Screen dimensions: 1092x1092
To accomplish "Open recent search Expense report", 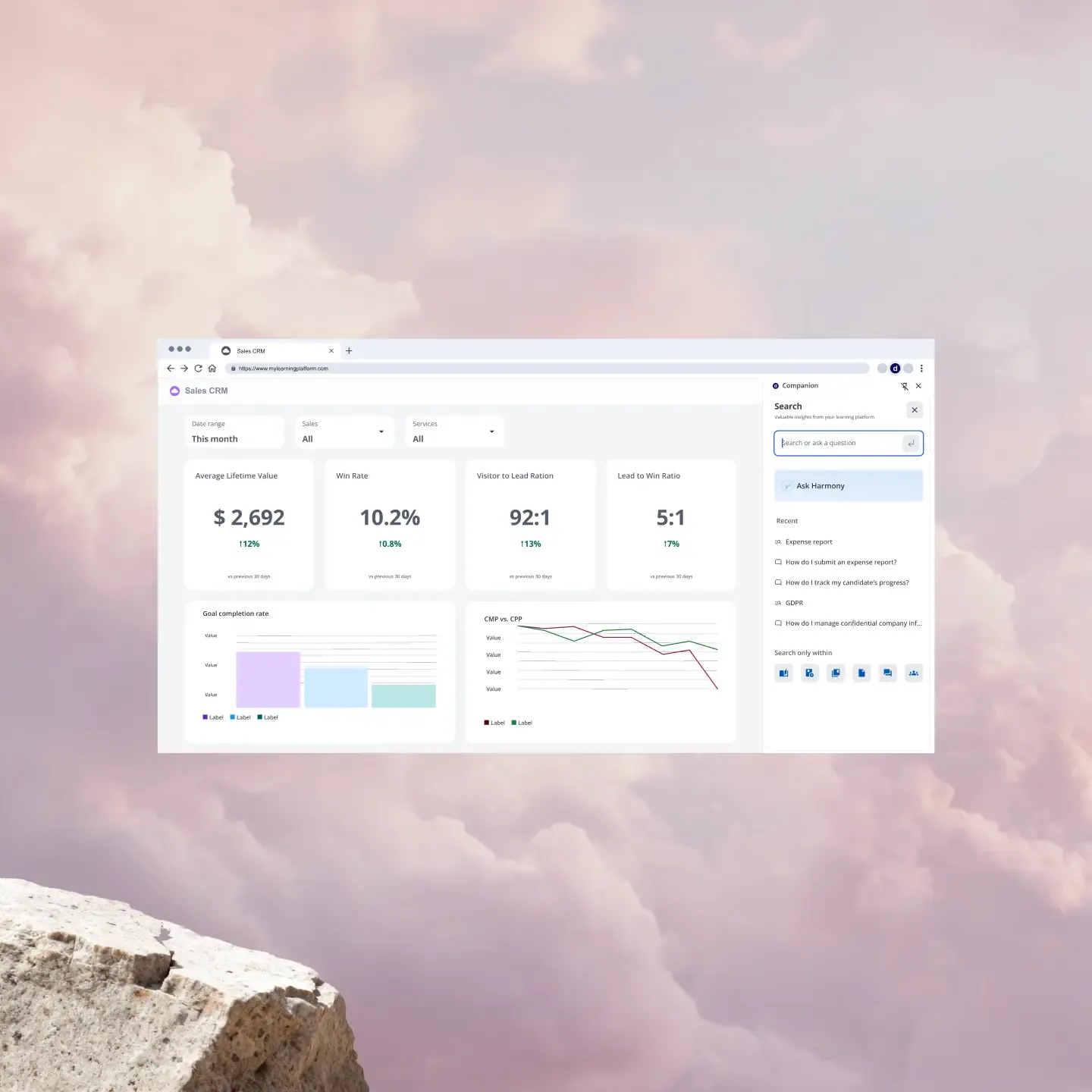I will 808,542.
